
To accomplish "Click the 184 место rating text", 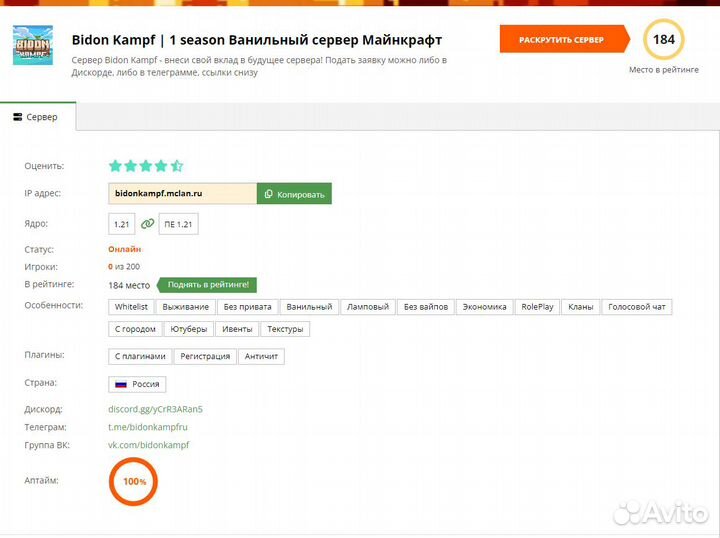I will click(x=129, y=285).
